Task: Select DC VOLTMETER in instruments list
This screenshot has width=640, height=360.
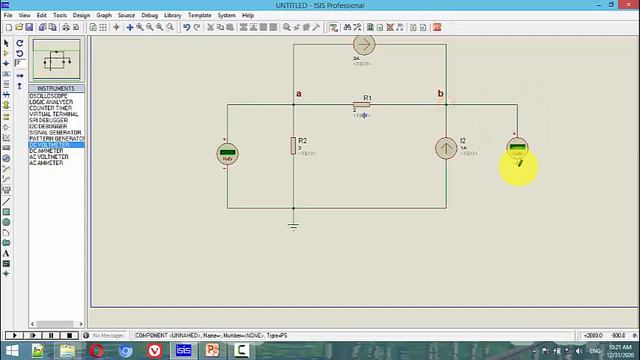Action: [x=56, y=145]
